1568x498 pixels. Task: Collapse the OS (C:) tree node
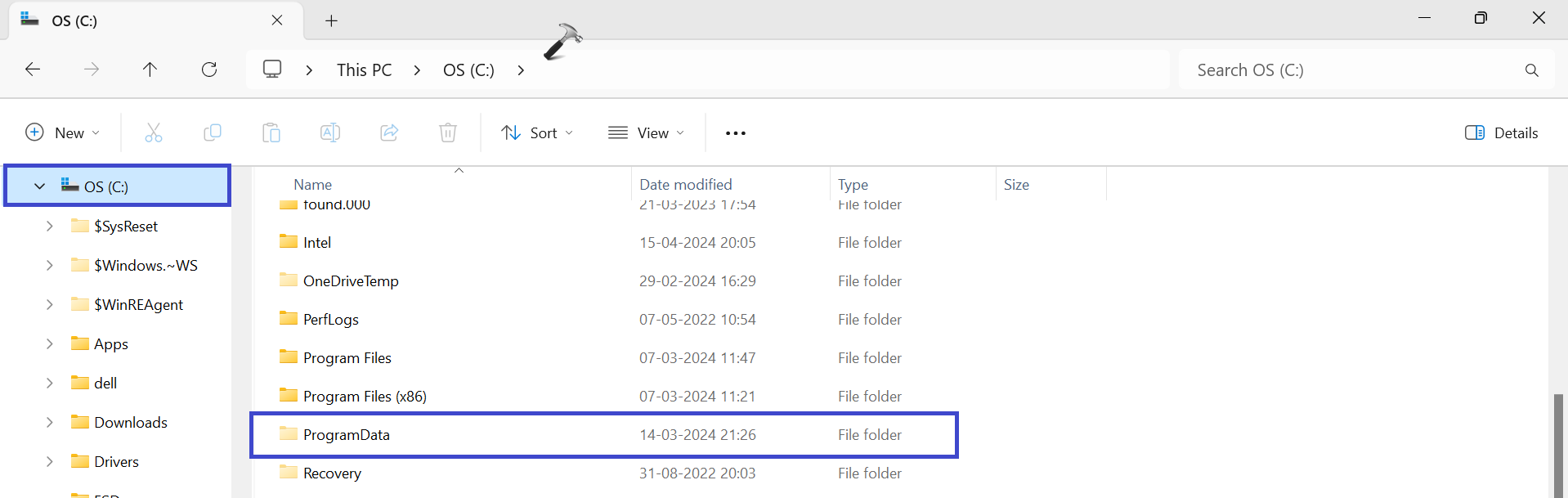click(39, 186)
